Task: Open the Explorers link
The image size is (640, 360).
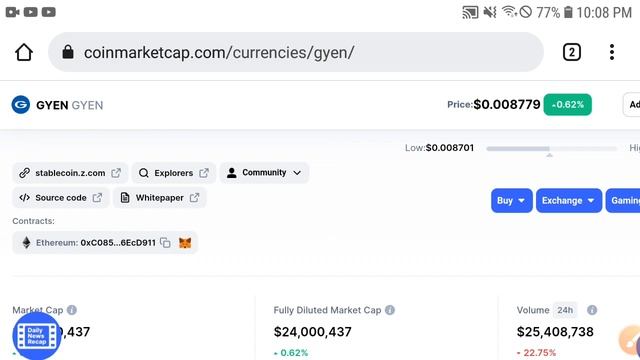Action: (x=173, y=173)
